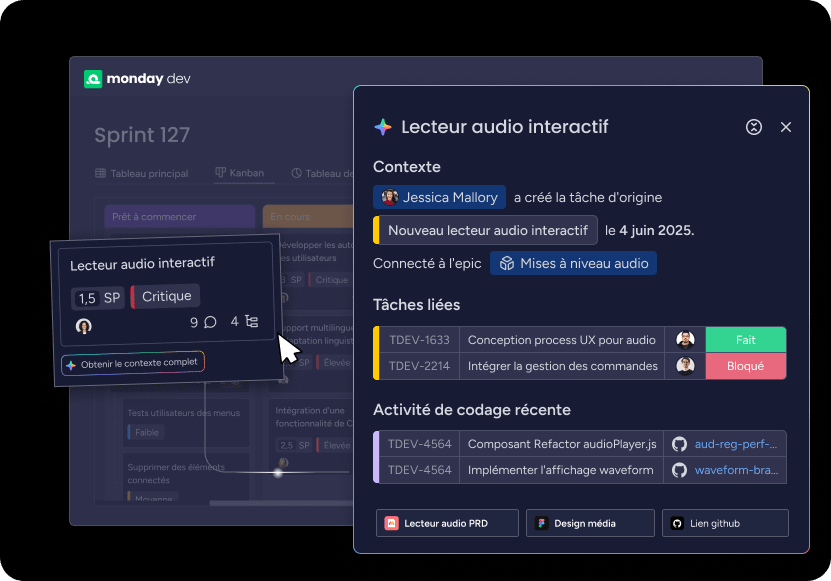831x581 pixels.
Task: Click the clock tab right of Kanban
Action: [x=296, y=173]
